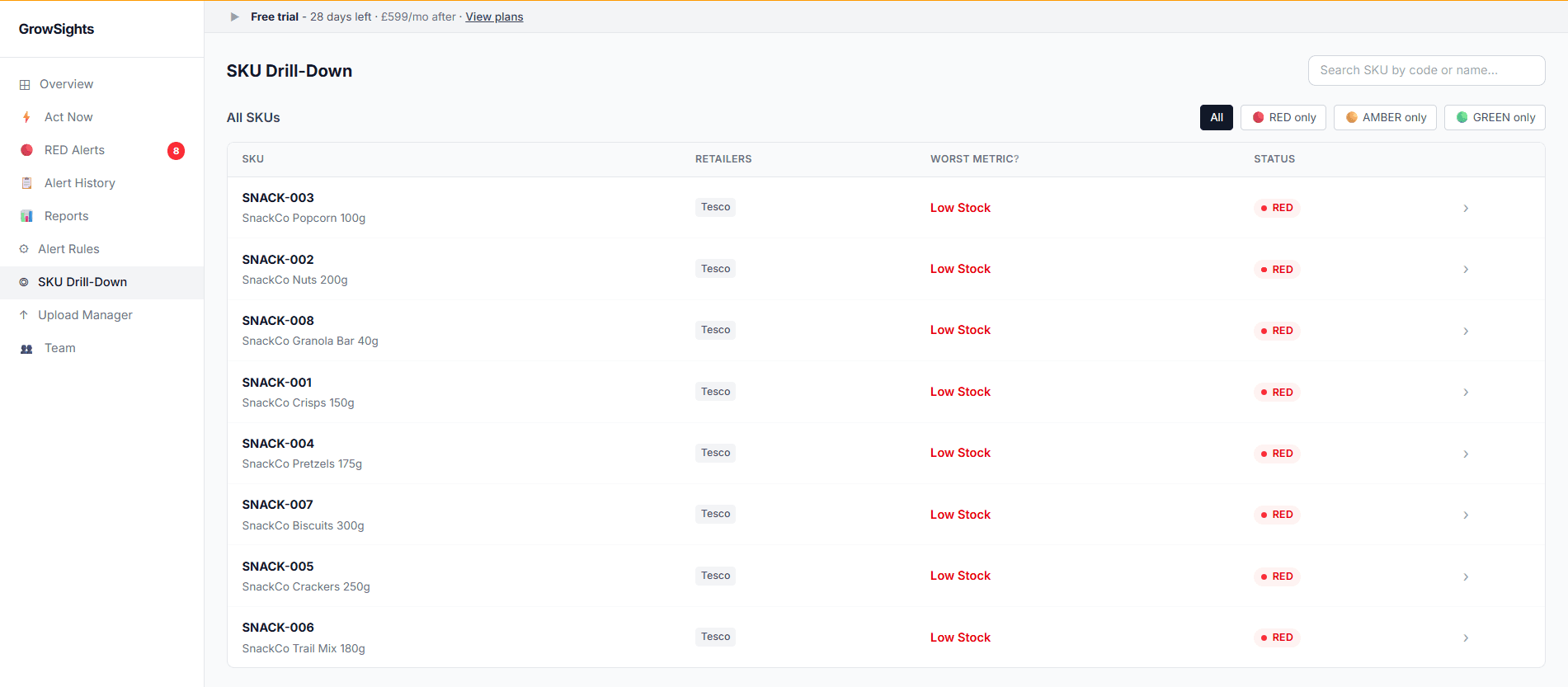Click the SNACK-003 code text
The image size is (1568, 687).
coord(278,198)
